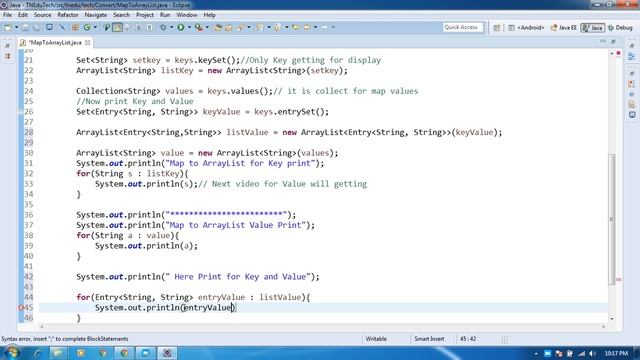
Task: Click line number 28 in the gutter
Action: (x=28, y=132)
